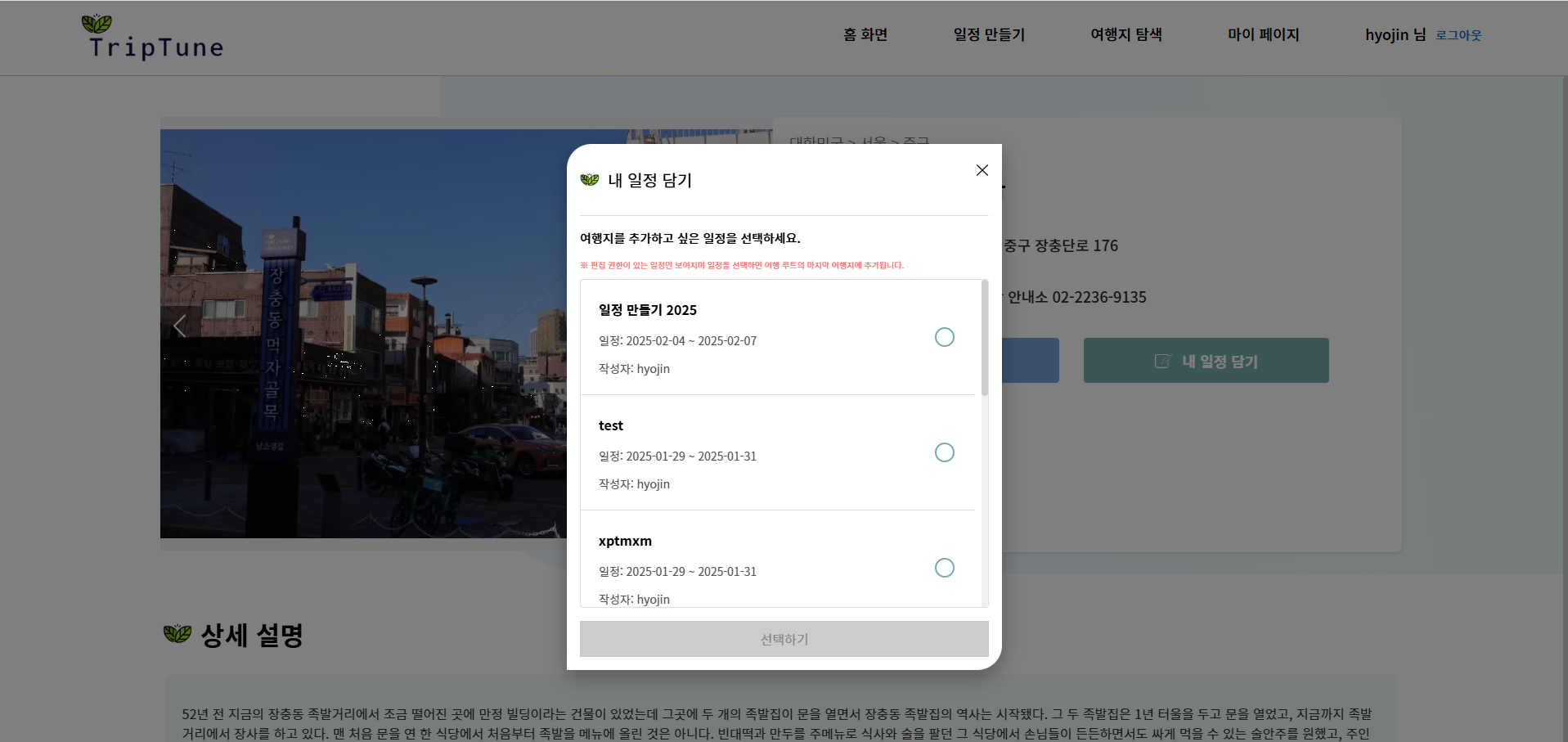
Task: Select the 일정 만들기 2025 radio button
Action: 944,337
